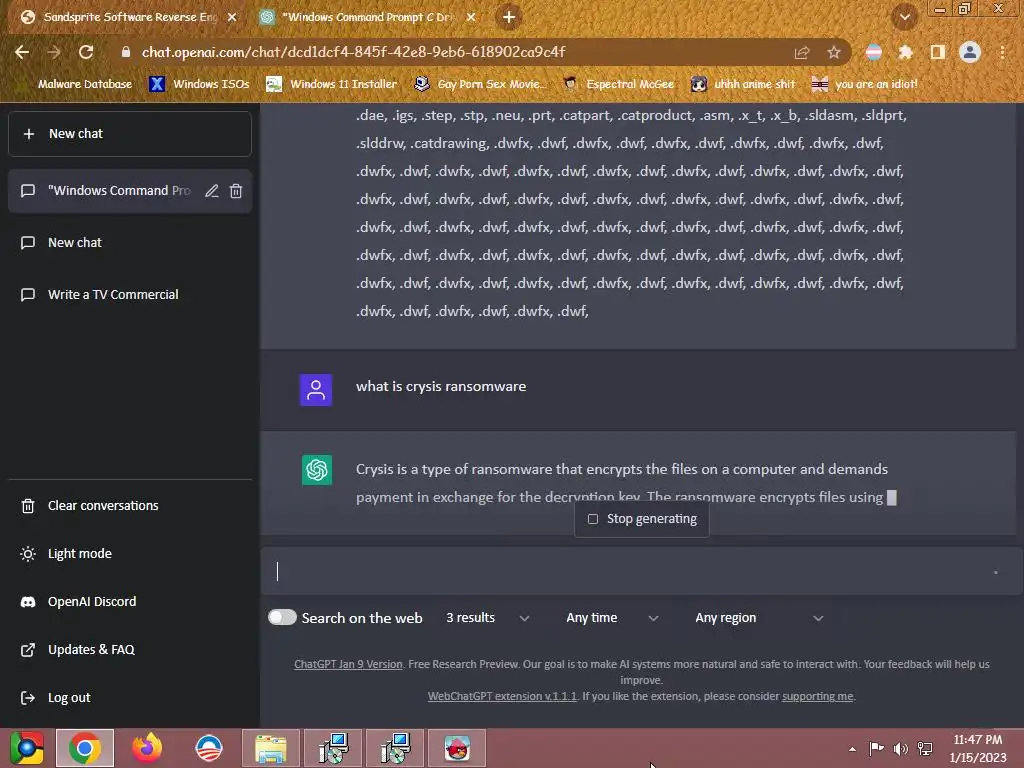Open Chrome from the taskbar
1024x768 pixels.
pyautogui.click(x=85, y=748)
